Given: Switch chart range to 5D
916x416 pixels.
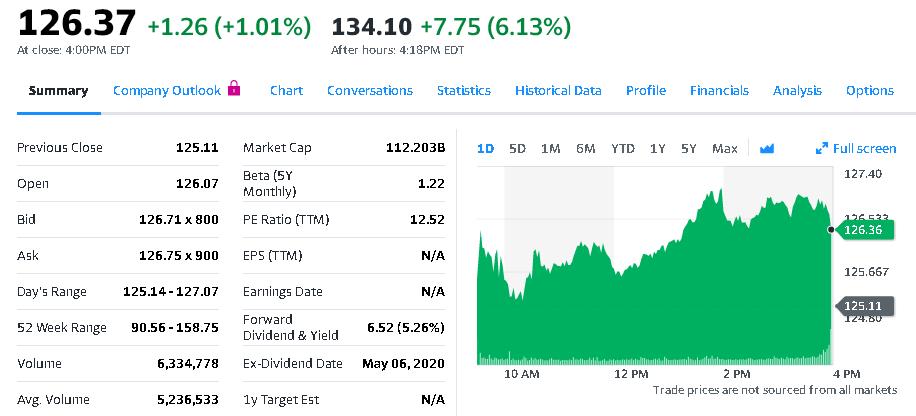Looking at the screenshot, I should pos(517,149).
